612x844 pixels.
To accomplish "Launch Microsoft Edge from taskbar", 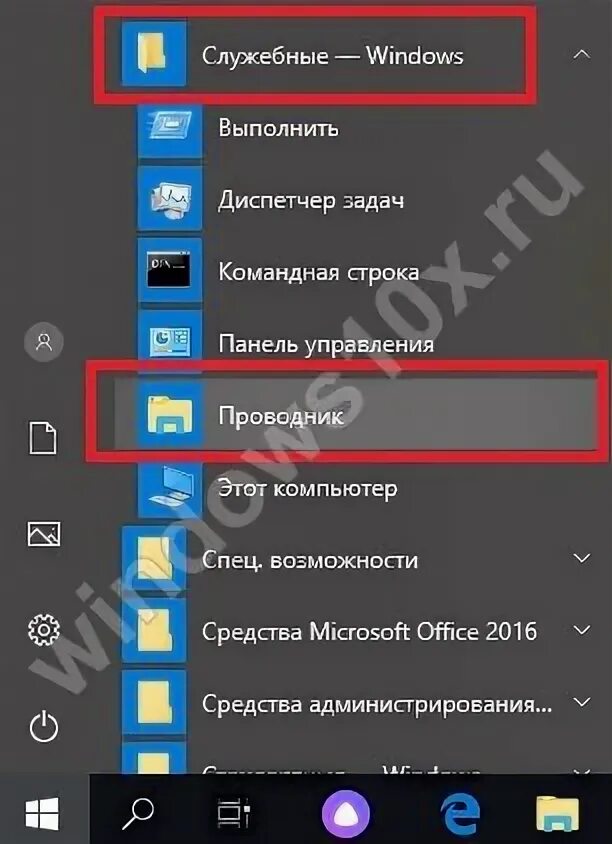I will pos(458,813).
